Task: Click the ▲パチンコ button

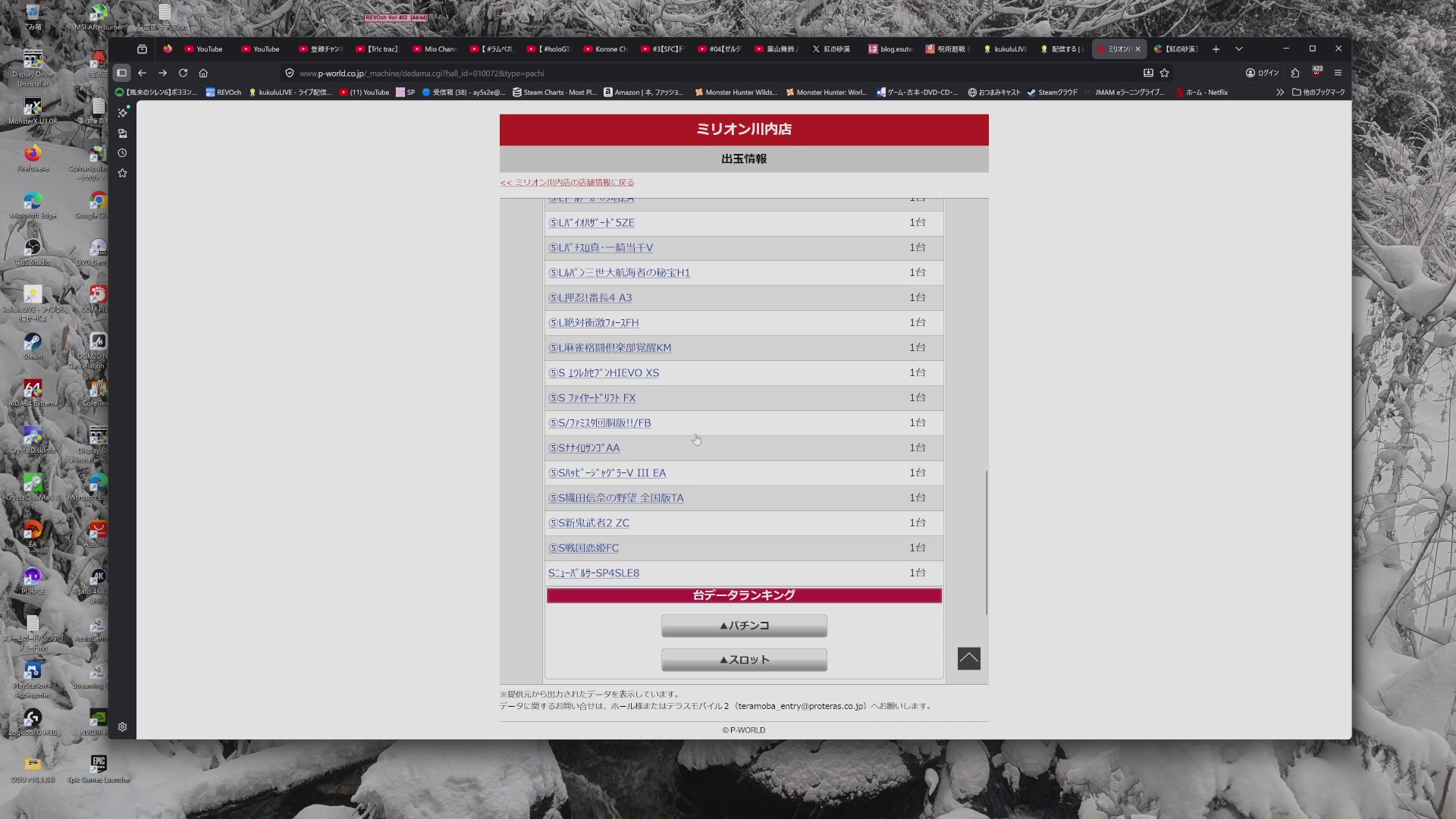Action: tap(744, 626)
